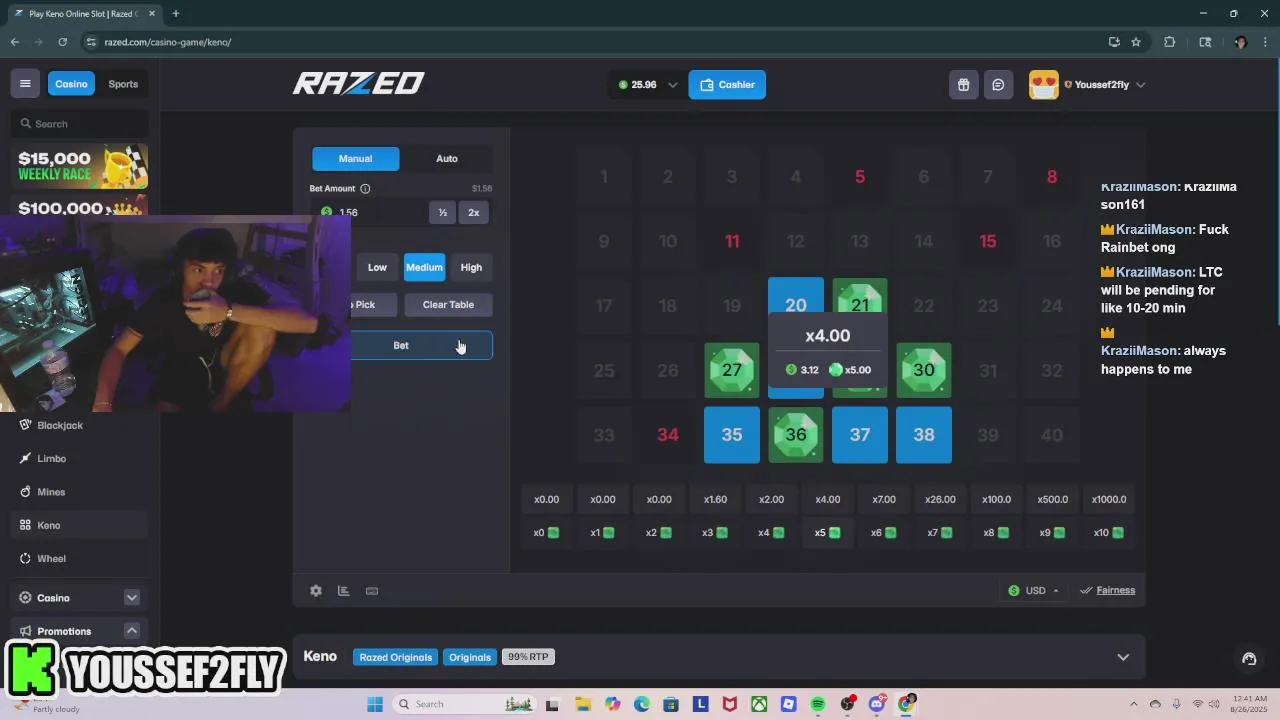Show hidden system tray icons
Screen dimensions: 1280x720
pos(1133,704)
